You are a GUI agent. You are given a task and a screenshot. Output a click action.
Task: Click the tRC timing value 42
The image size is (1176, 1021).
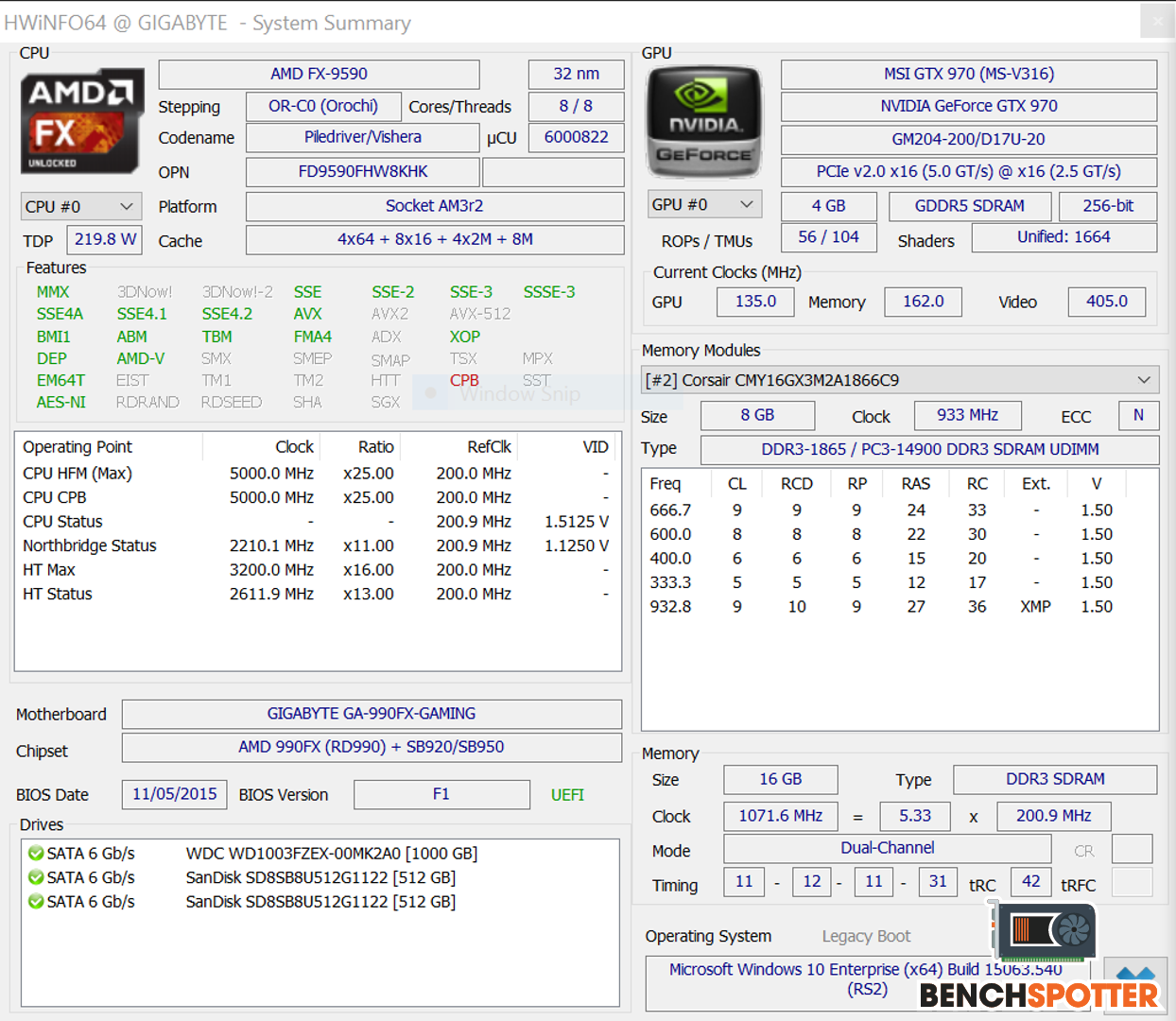[1030, 882]
